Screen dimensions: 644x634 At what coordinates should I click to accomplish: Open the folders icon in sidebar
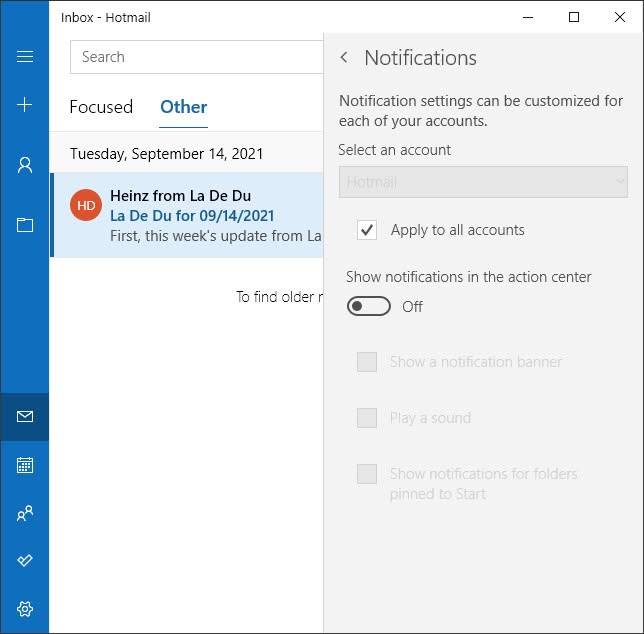25,225
